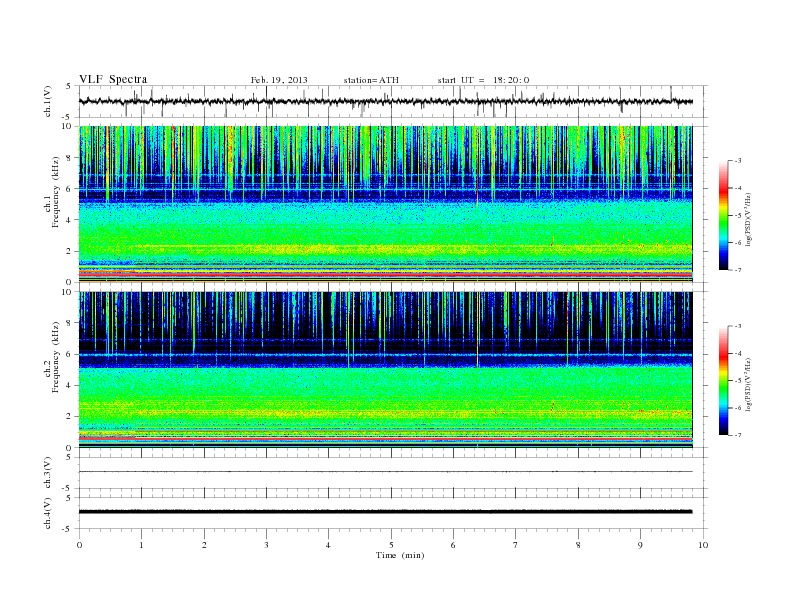Click time axis tick label '9'
Viewport: 792px width, 612px height.
coord(640,545)
